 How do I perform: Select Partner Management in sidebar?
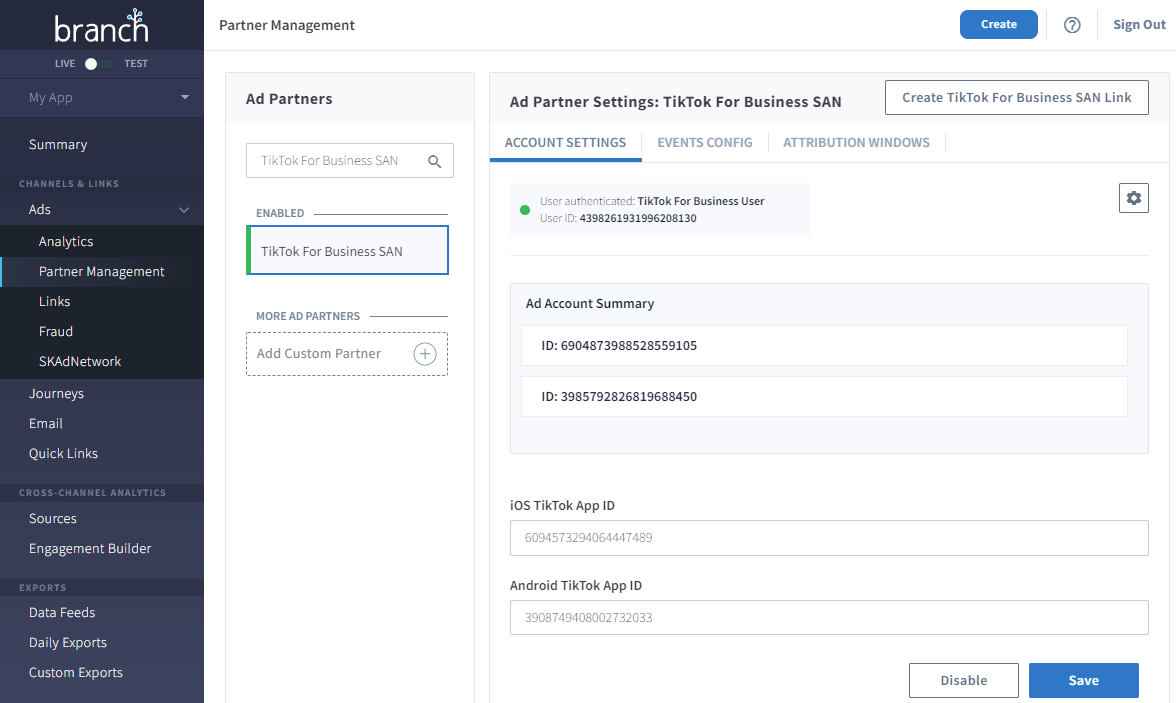(x=101, y=272)
